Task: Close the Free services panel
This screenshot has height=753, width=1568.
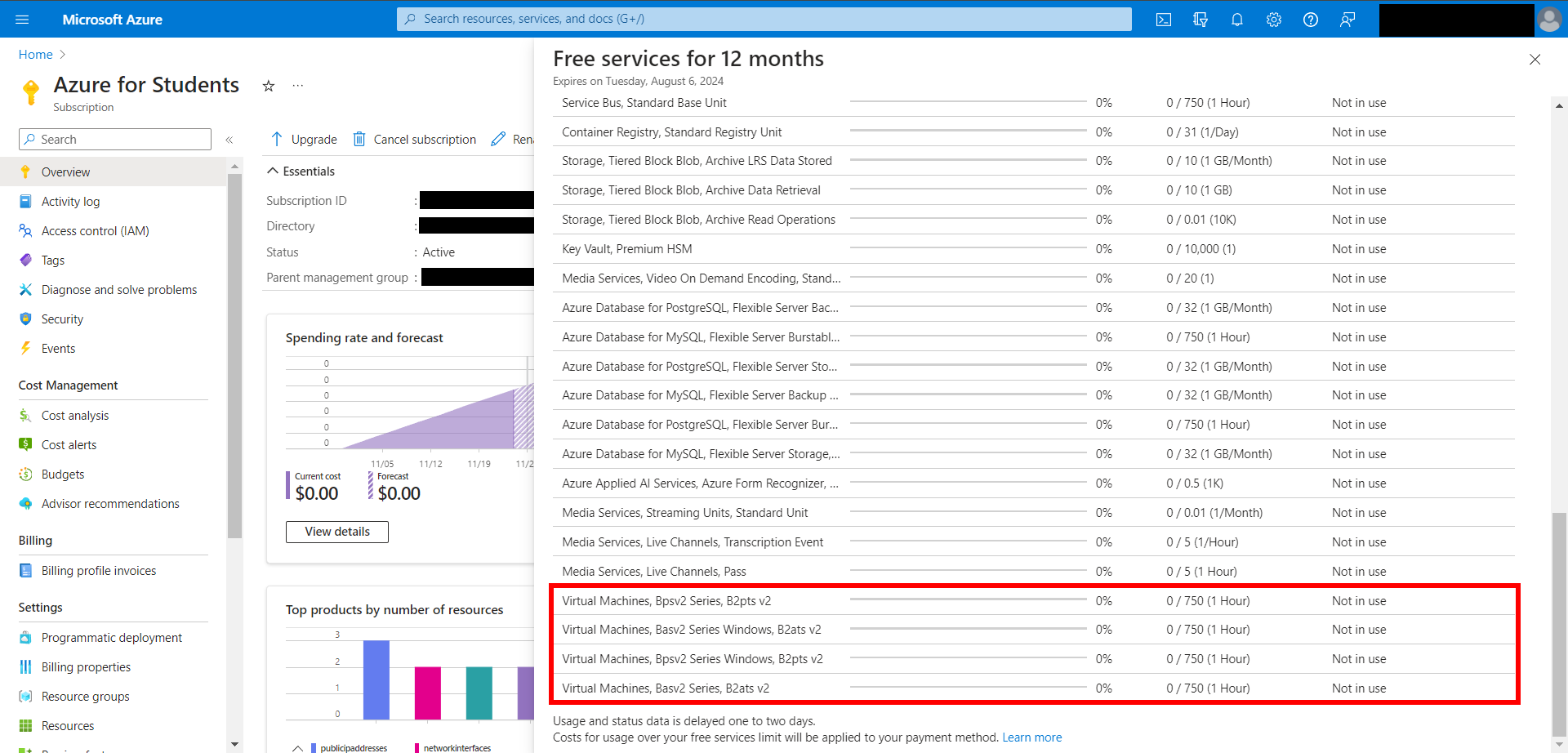Action: pos(1535,60)
